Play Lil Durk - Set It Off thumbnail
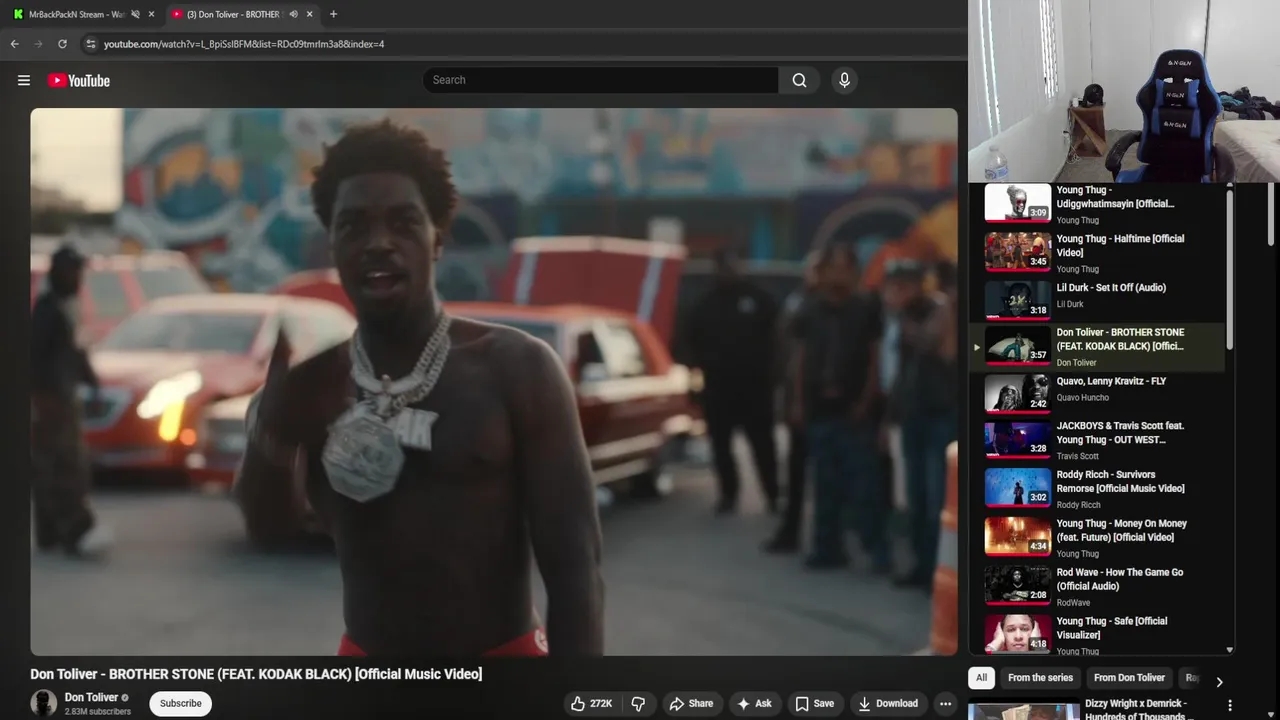The height and width of the screenshot is (720, 1280). coord(1017,301)
